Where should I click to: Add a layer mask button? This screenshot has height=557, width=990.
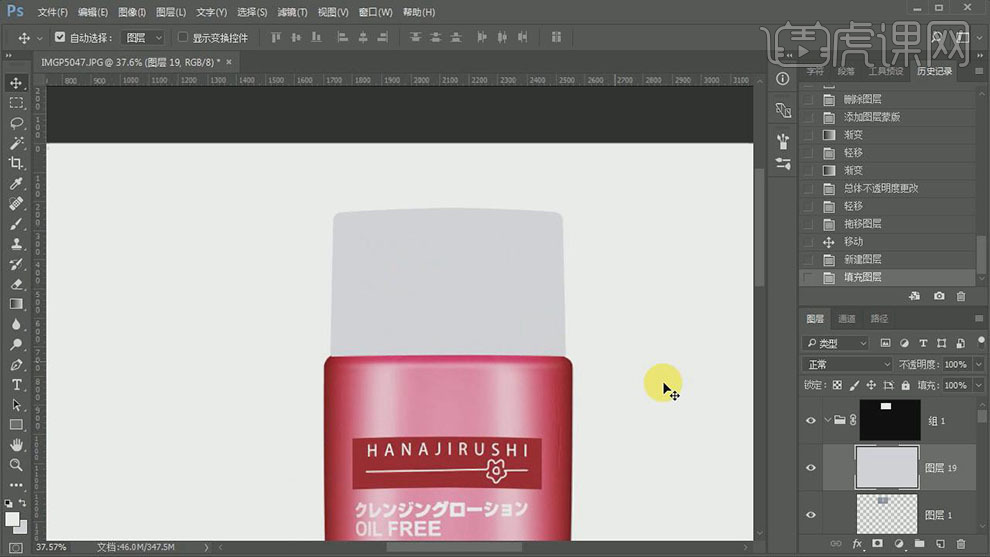[878, 543]
